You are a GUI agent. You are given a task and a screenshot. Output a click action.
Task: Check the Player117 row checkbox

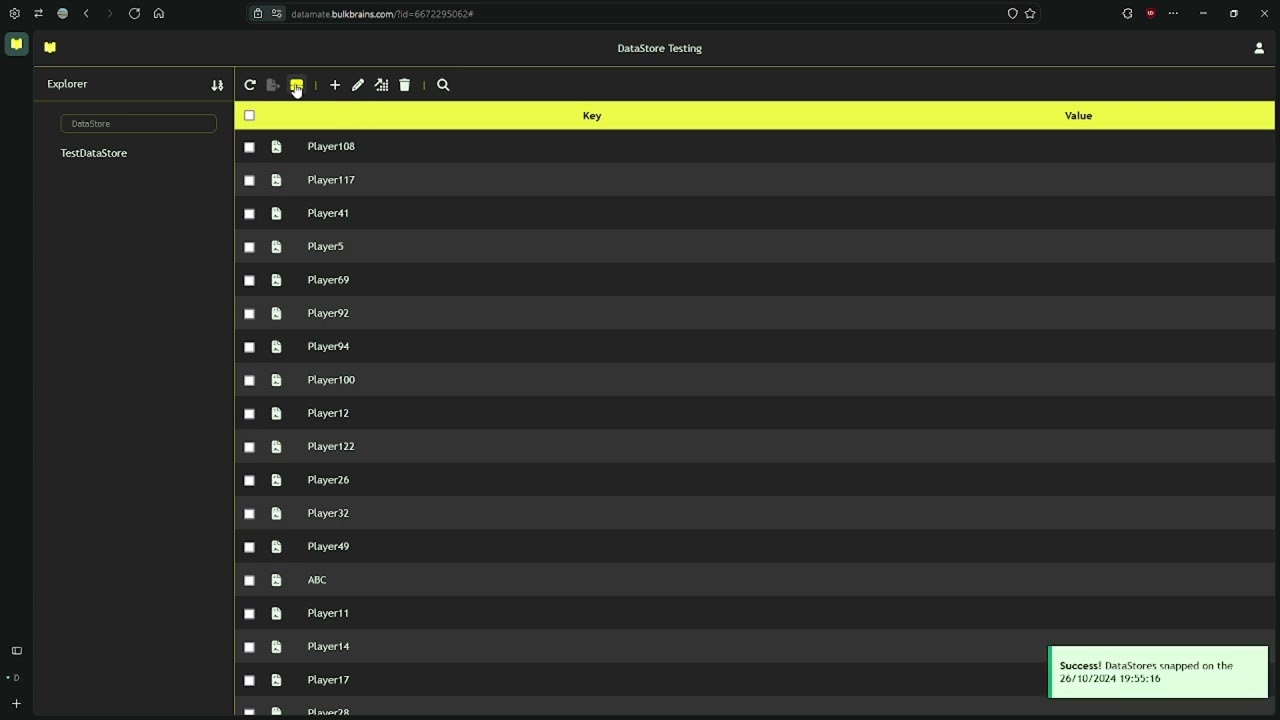pos(249,180)
